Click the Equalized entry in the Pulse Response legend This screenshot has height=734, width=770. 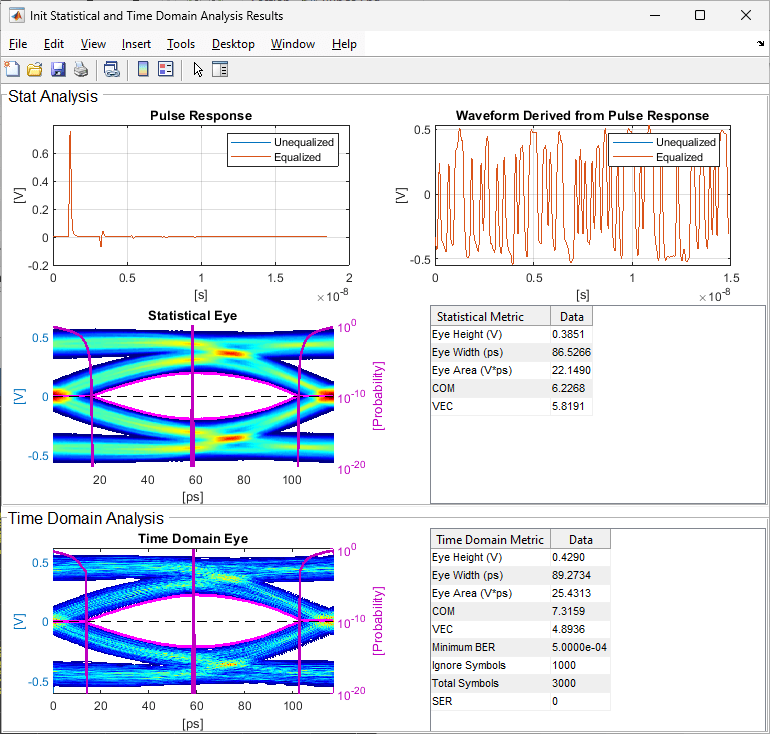click(x=297, y=157)
